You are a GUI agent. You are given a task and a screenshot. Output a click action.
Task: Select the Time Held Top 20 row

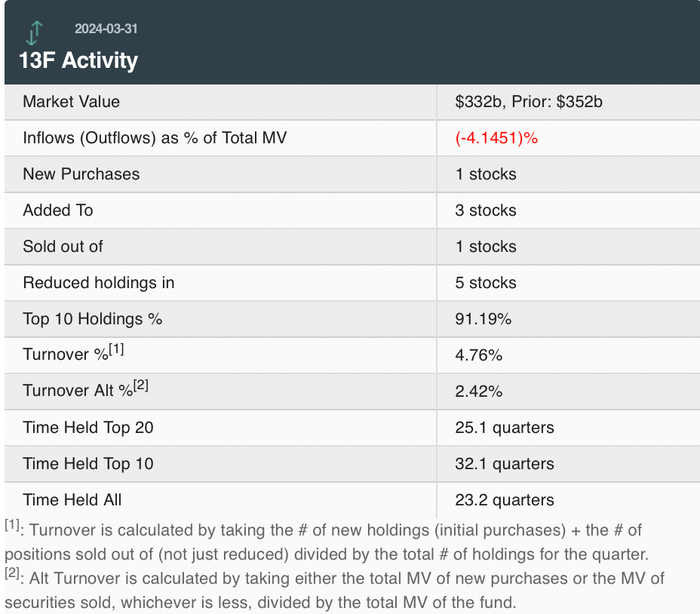click(x=88, y=428)
